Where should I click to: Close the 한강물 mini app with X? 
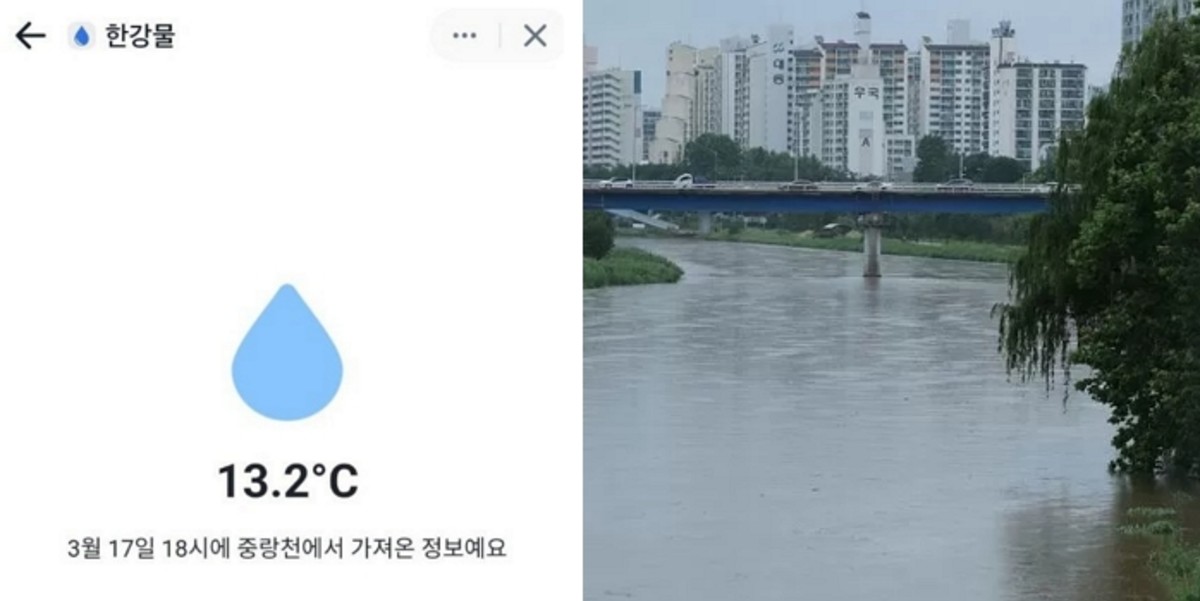tap(535, 36)
